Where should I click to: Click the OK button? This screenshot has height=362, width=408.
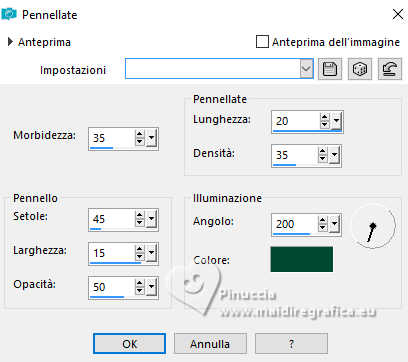(x=129, y=344)
